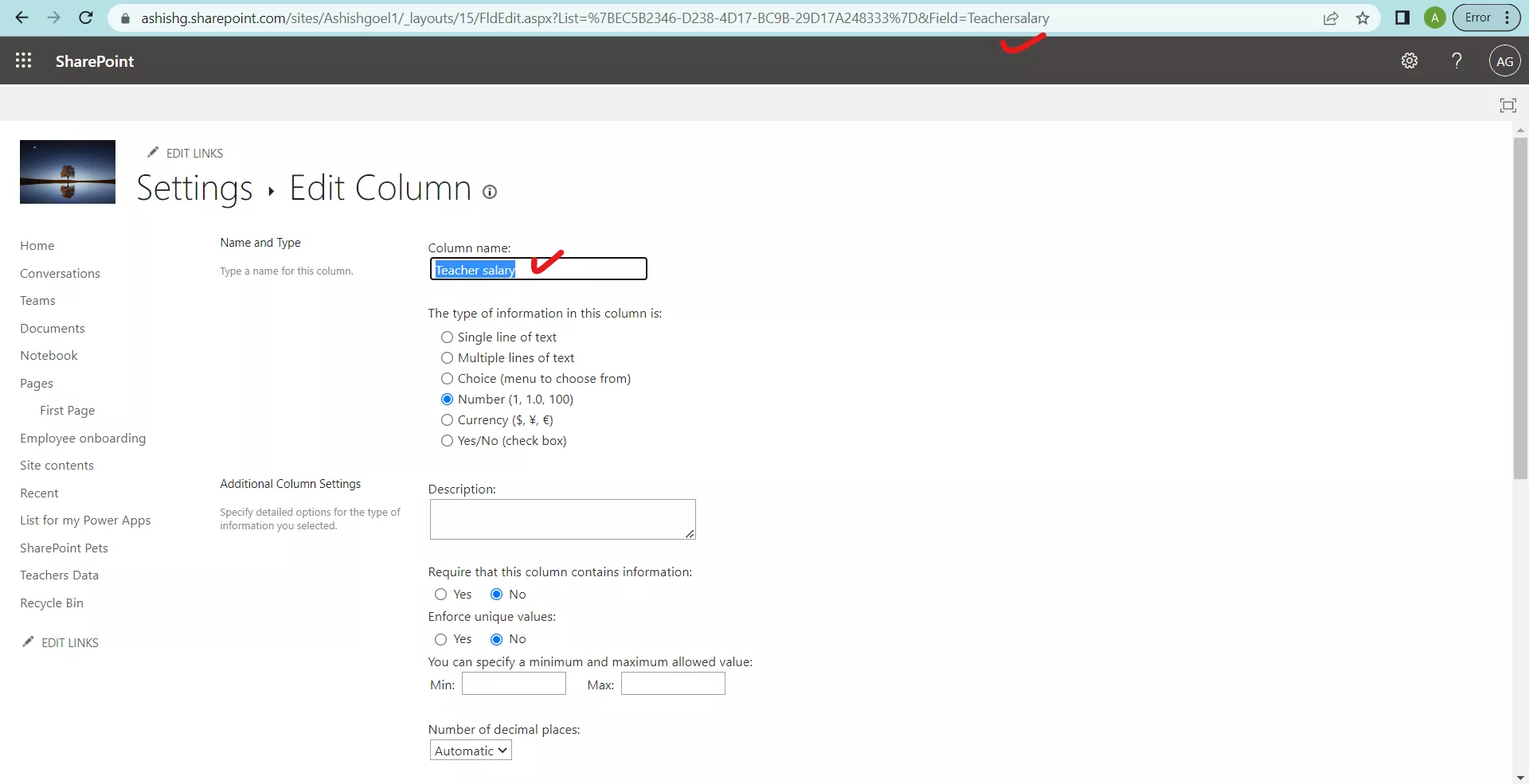Bookmark the page with the star icon
Screen dimensions: 1529x784
click(x=1363, y=18)
